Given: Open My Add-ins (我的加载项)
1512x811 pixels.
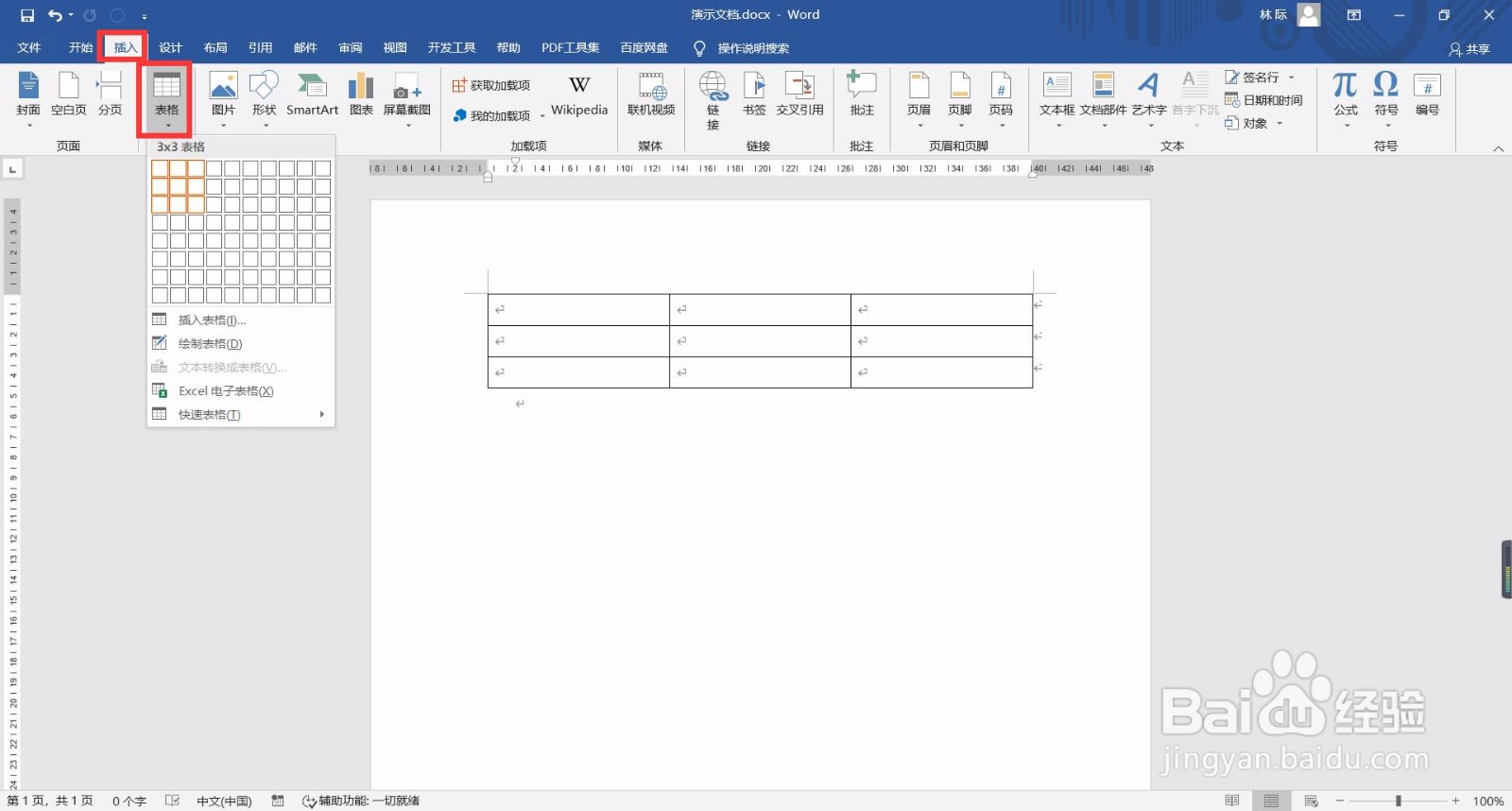Looking at the screenshot, I should coord(491,115).
